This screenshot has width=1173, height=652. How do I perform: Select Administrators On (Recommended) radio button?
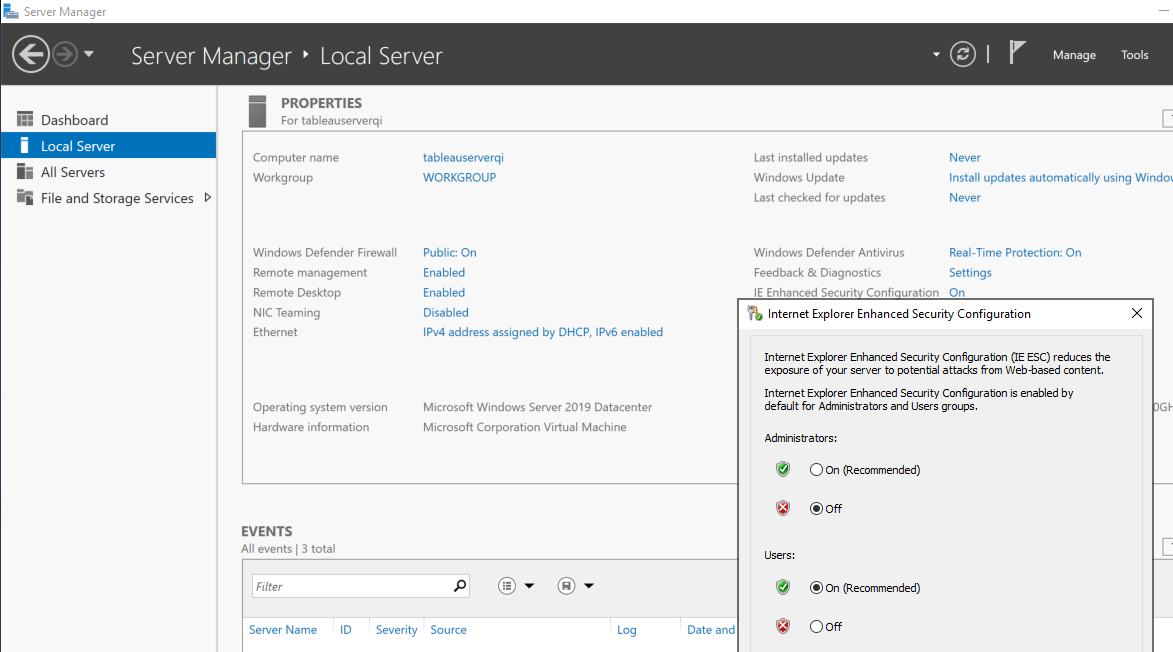(816, 470)
